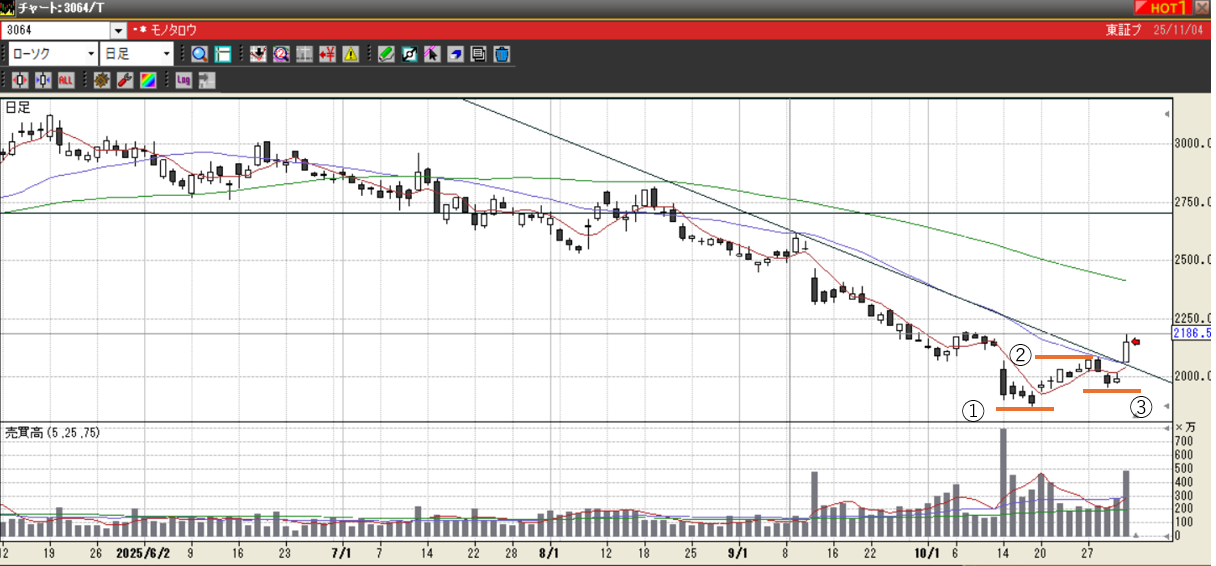Click the blue trash can delete icon
Image resolution: width=1216 pixels, height=566 pixels.
click(502, 54)
